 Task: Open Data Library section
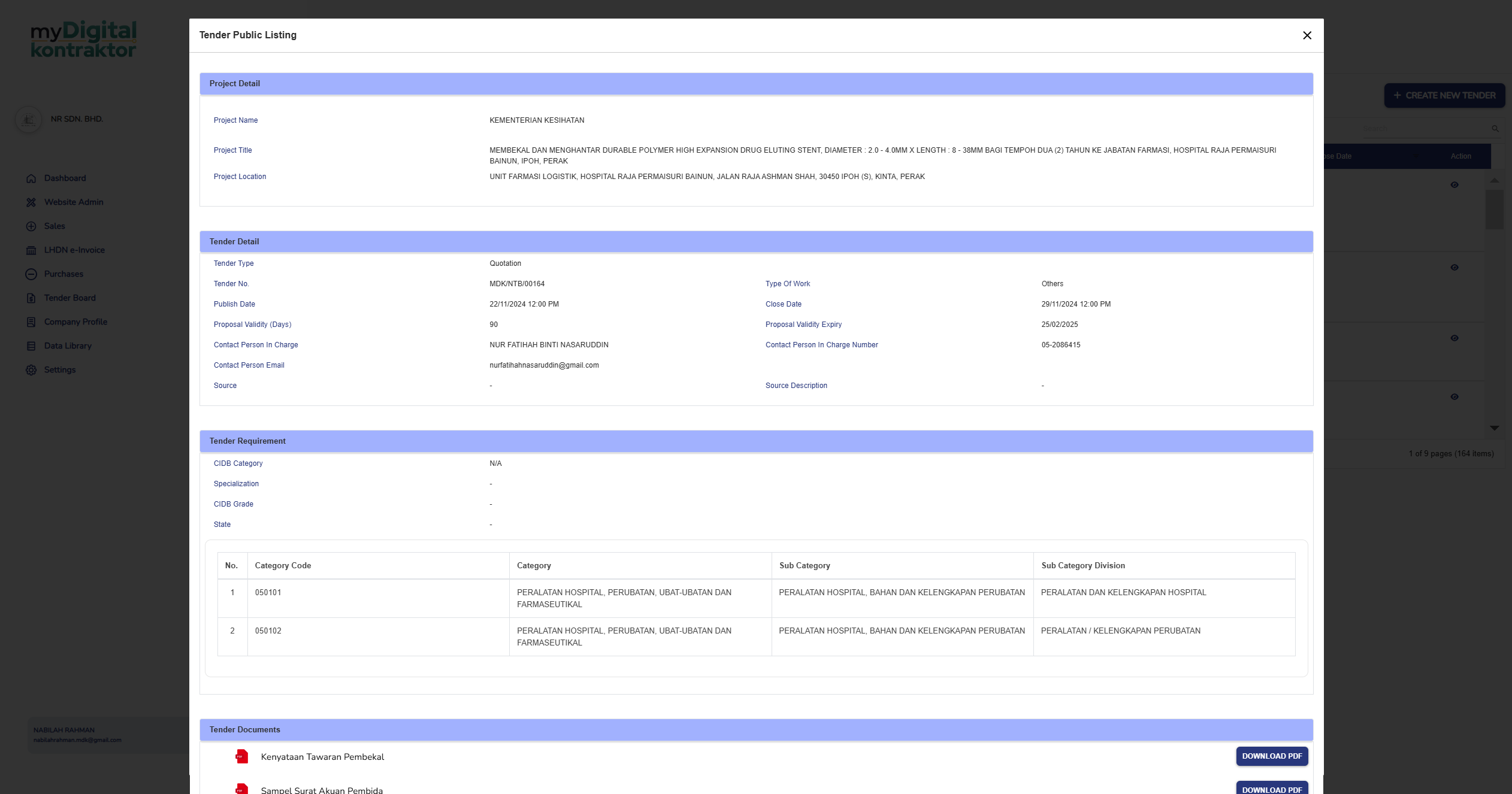(68, 346)
